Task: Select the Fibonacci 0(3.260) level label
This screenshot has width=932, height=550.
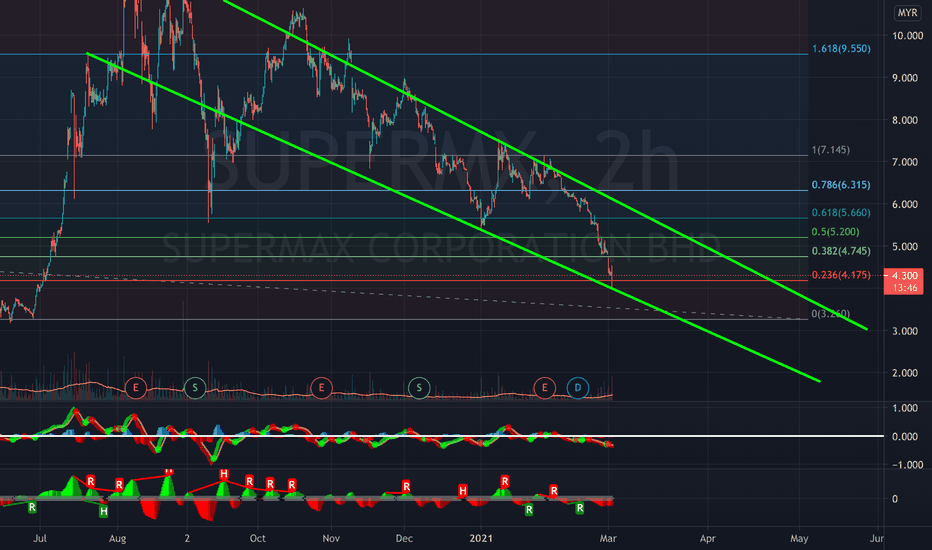Action: 830,313
